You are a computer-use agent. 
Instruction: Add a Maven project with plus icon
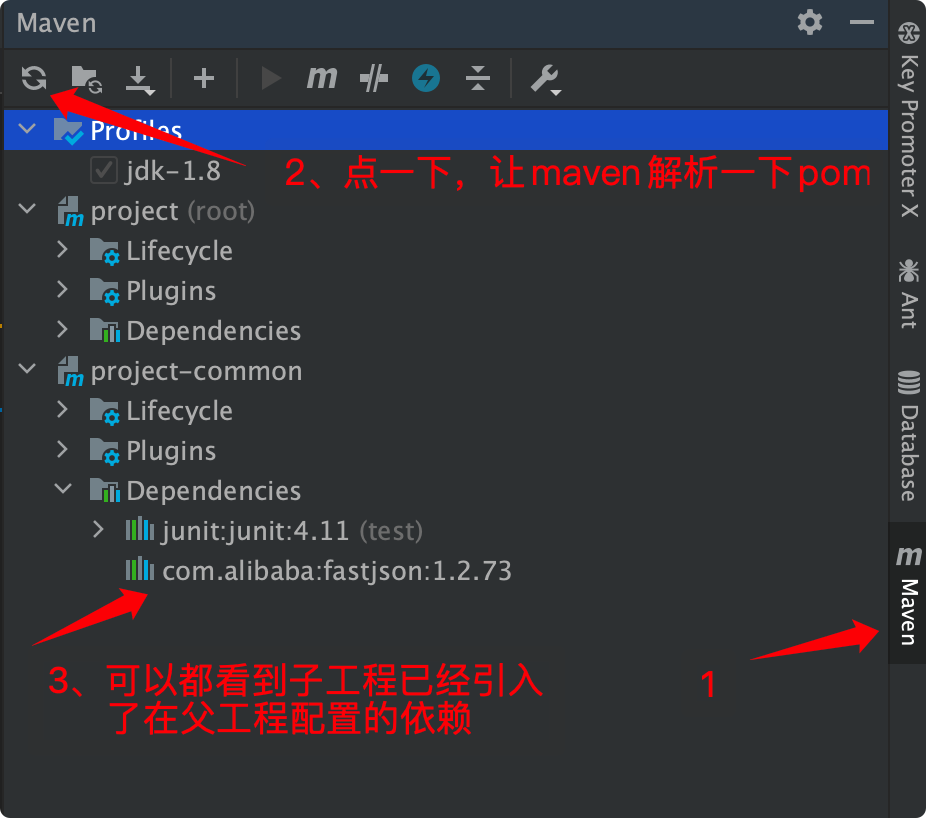(204, 78)
